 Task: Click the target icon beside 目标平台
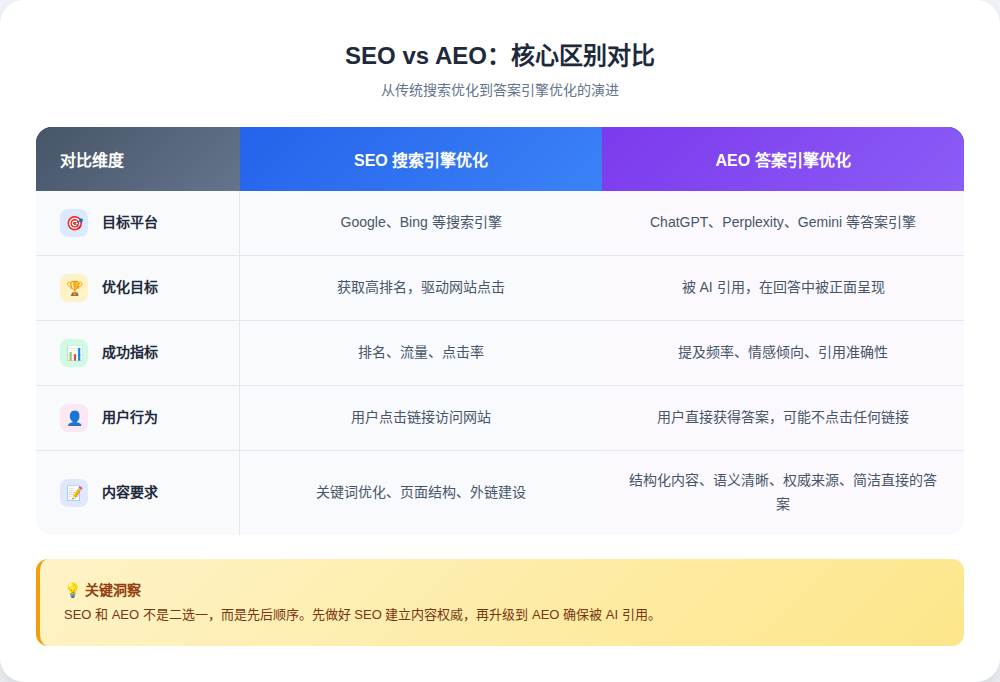pyautogui.click(x=74, y=223)
